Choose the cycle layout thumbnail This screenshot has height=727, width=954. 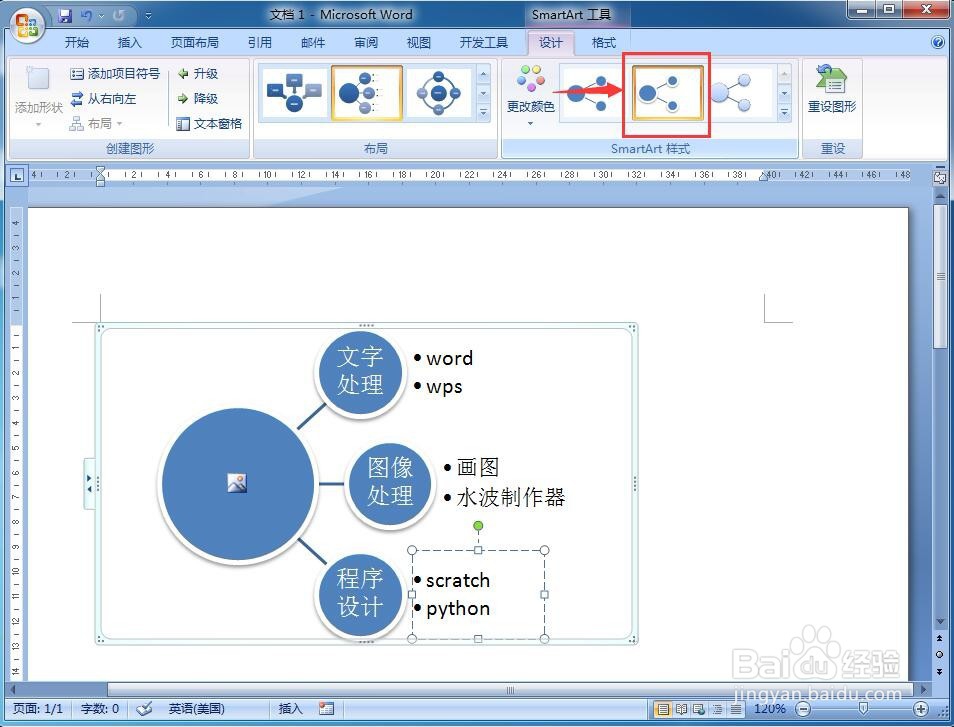(439, 93)
